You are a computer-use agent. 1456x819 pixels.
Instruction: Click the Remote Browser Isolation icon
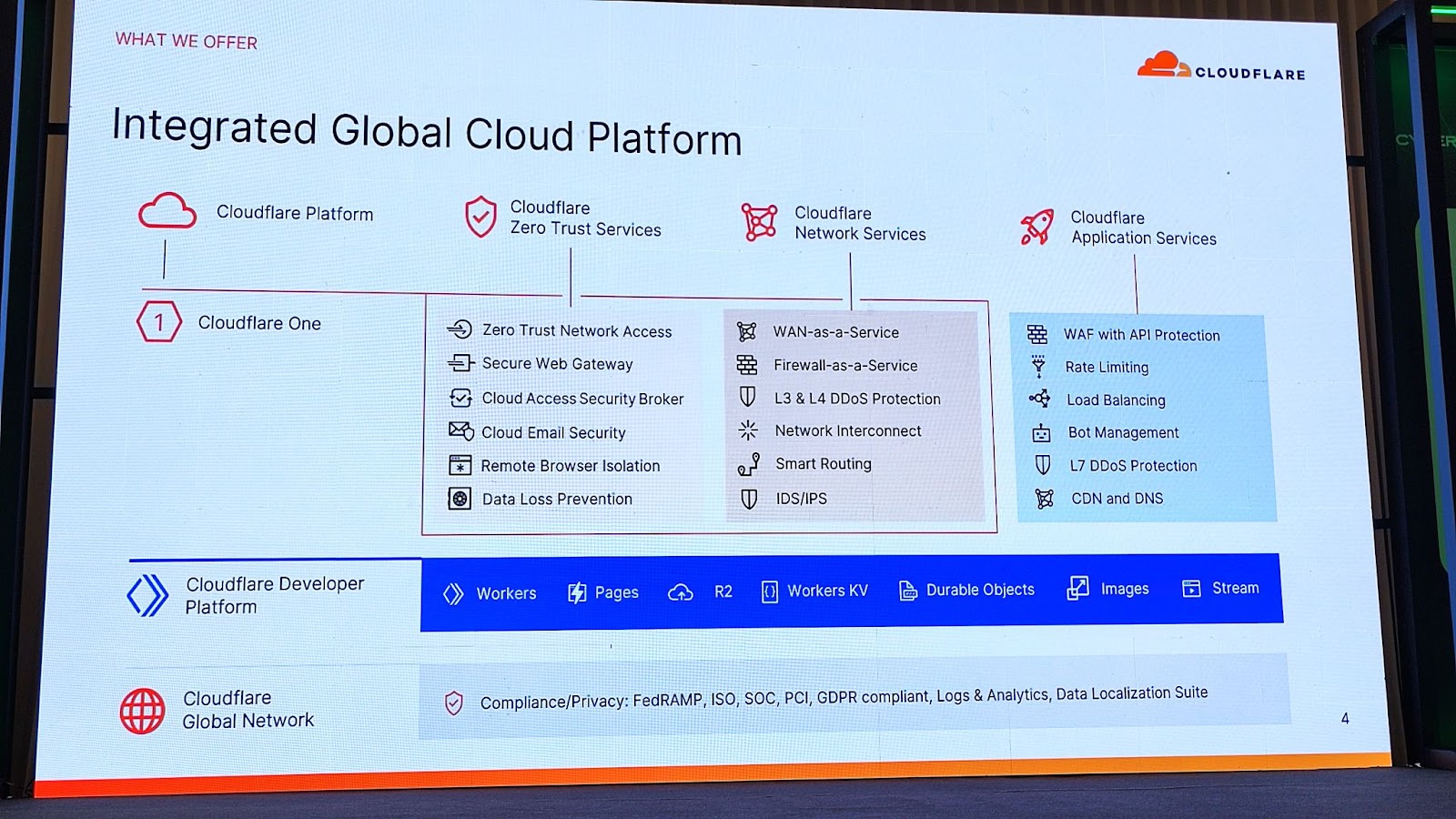pyautogui.click(x=460, y=465)
